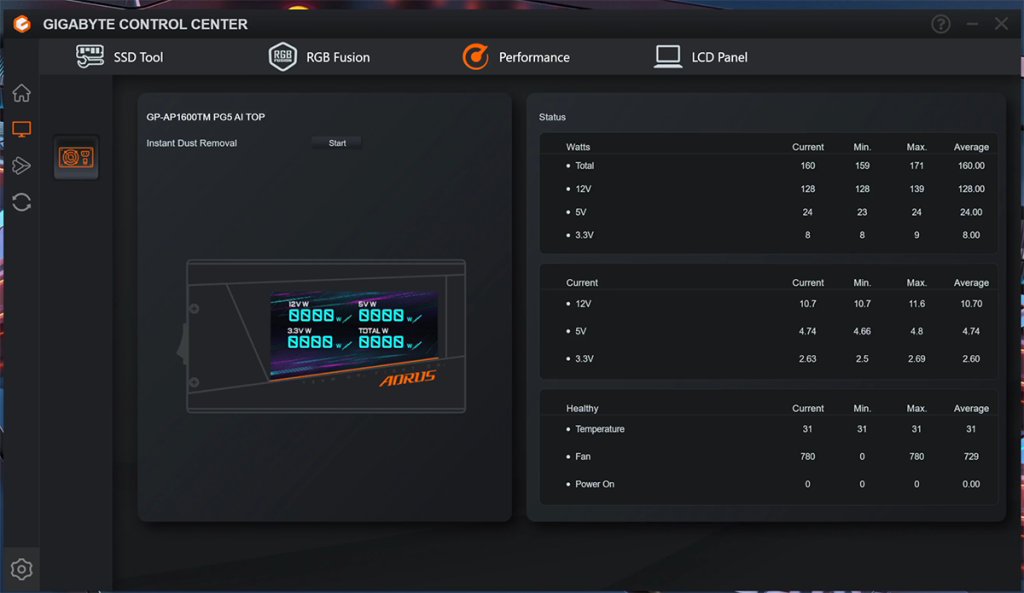Open settings gear in sidebar

click(22, 569)
